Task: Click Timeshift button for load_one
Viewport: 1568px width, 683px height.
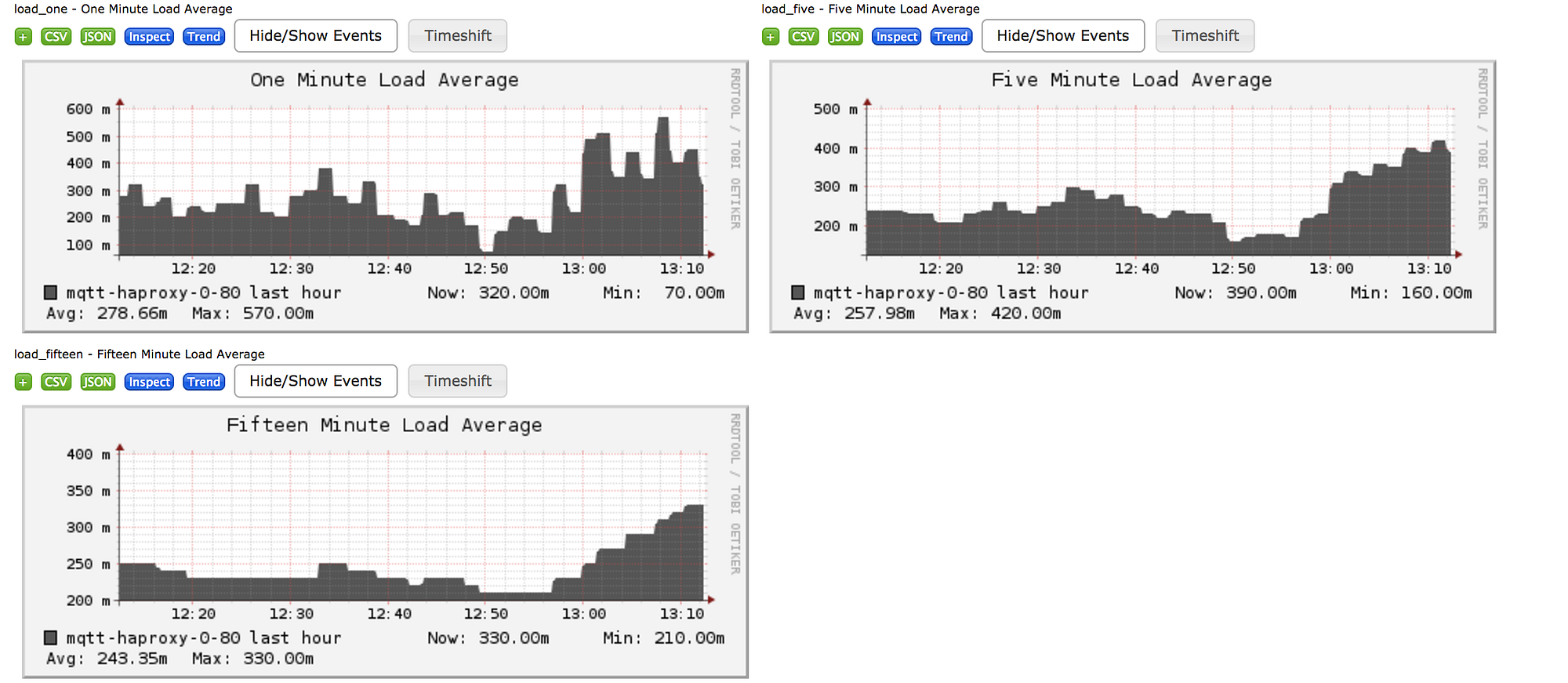Action: tap(458, 36)
